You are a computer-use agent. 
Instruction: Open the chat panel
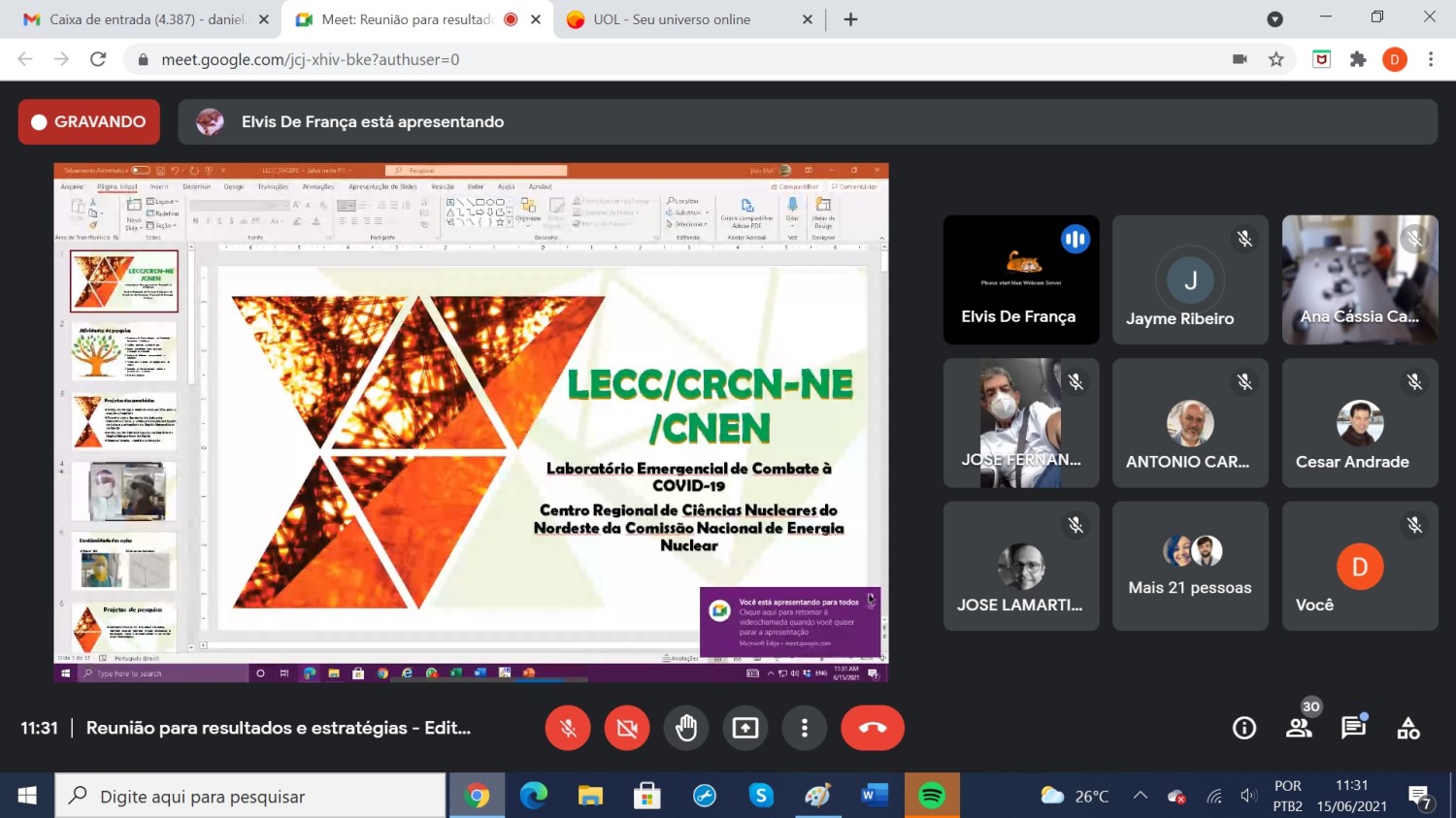tap(1353, 728)
